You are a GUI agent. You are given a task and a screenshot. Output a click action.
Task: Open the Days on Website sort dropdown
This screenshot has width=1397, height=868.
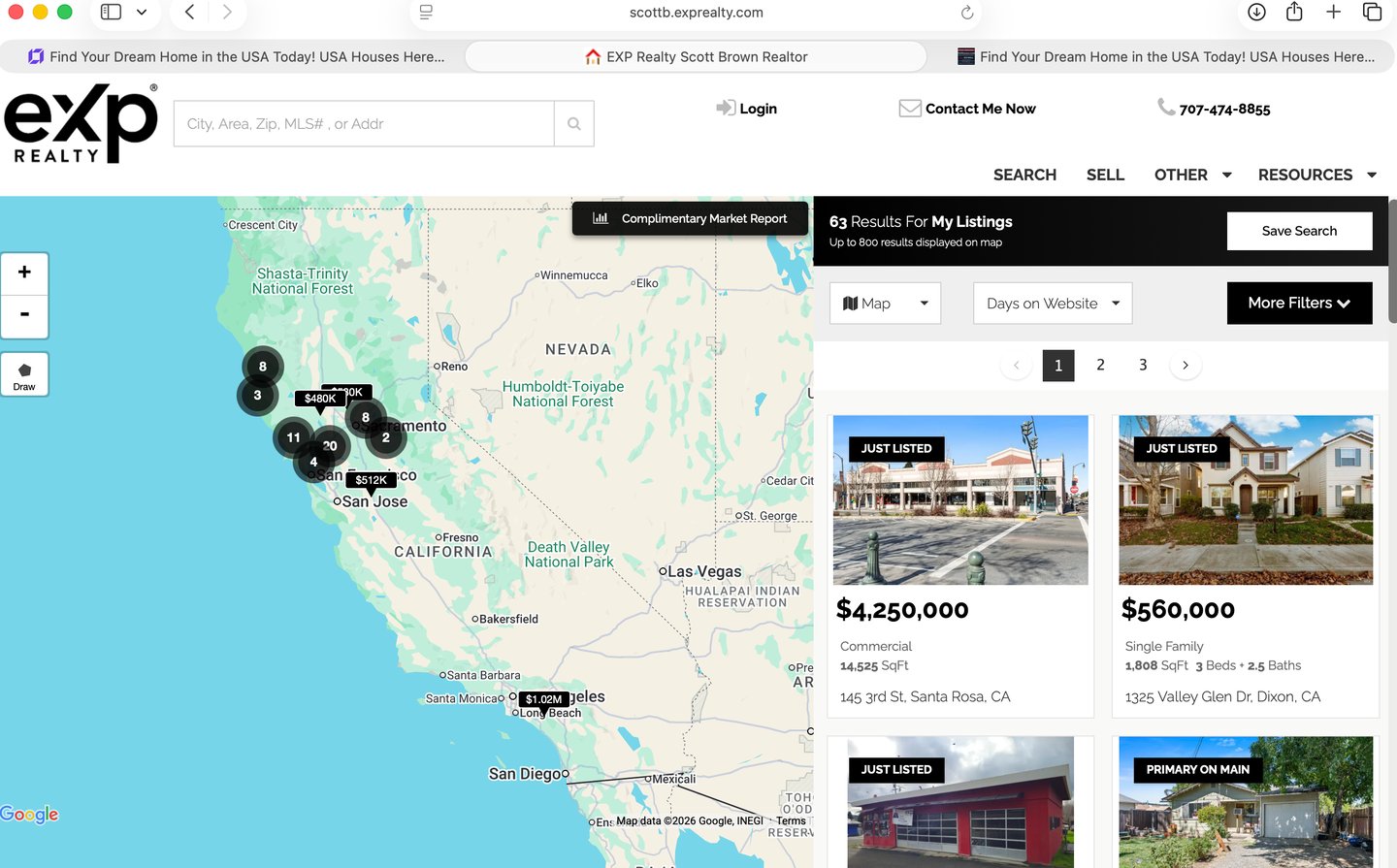point(1053,304)
